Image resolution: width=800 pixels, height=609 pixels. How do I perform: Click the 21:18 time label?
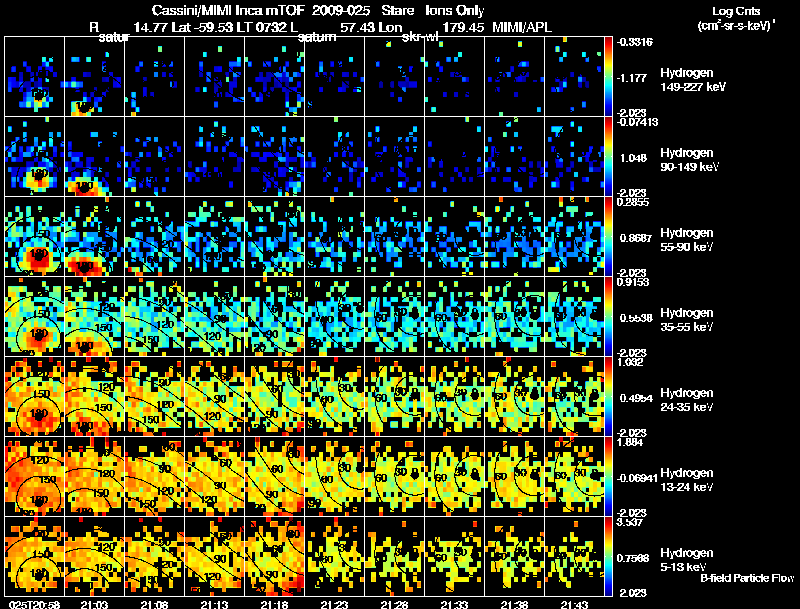274,604
